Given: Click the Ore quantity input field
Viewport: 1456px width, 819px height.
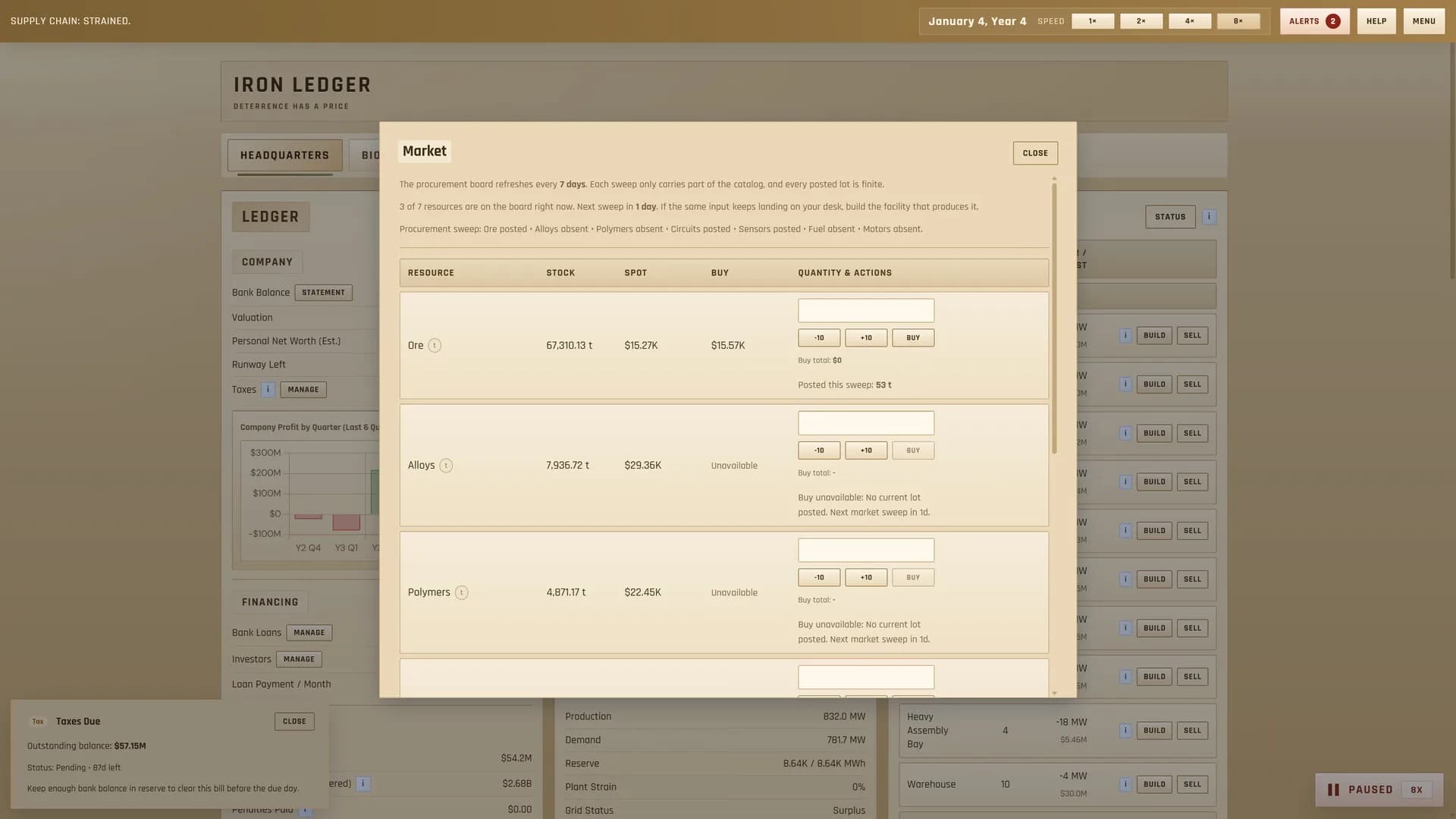Looking at the screenshot, I should [x=866, y=311].
